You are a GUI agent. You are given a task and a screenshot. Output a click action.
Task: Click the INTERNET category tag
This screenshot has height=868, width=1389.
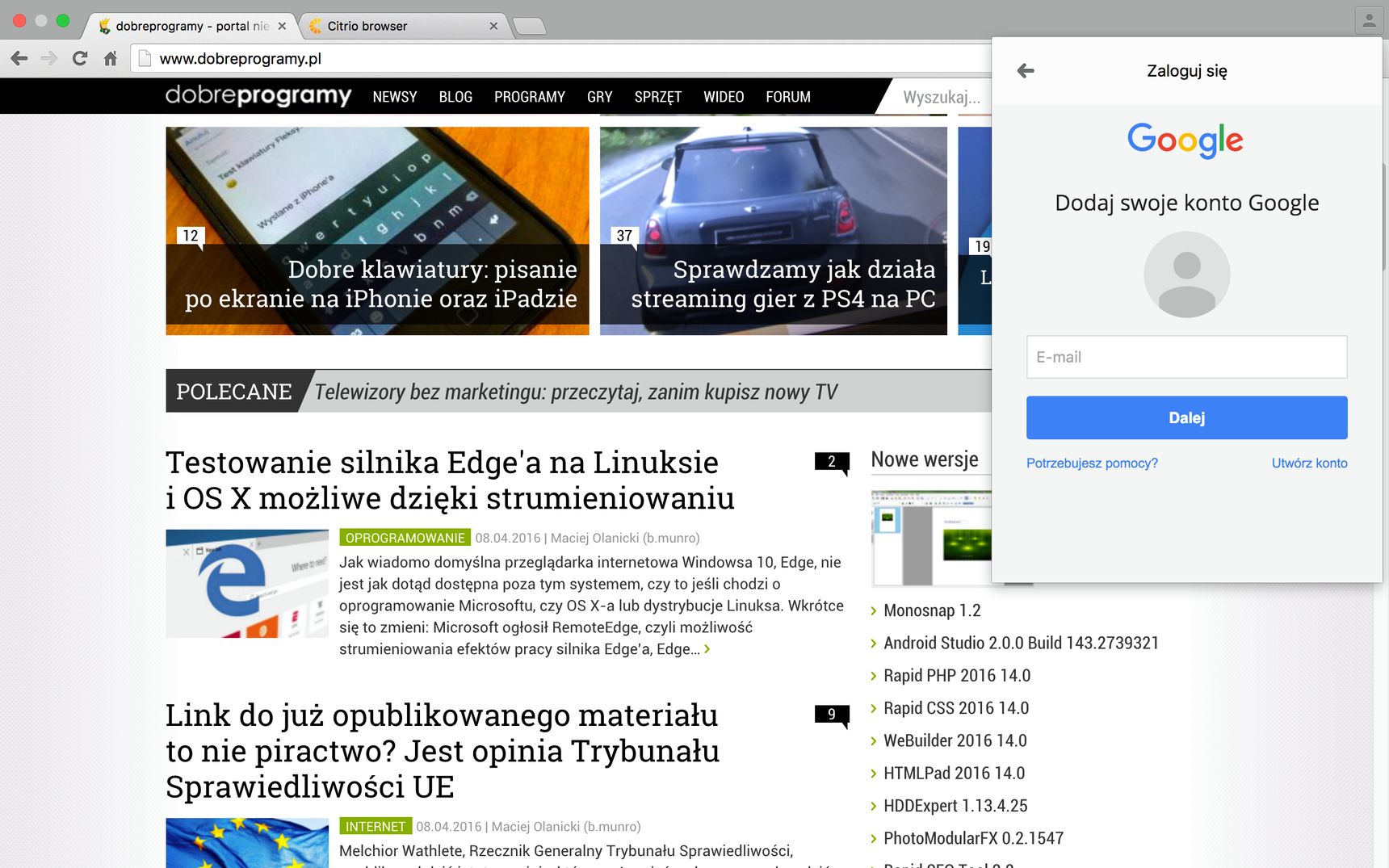pyautogui.click(x=376, y=826)
